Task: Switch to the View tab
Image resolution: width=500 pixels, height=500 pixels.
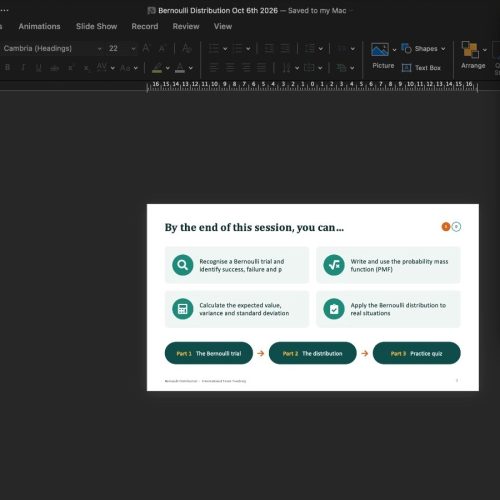Action: [223, 26]
